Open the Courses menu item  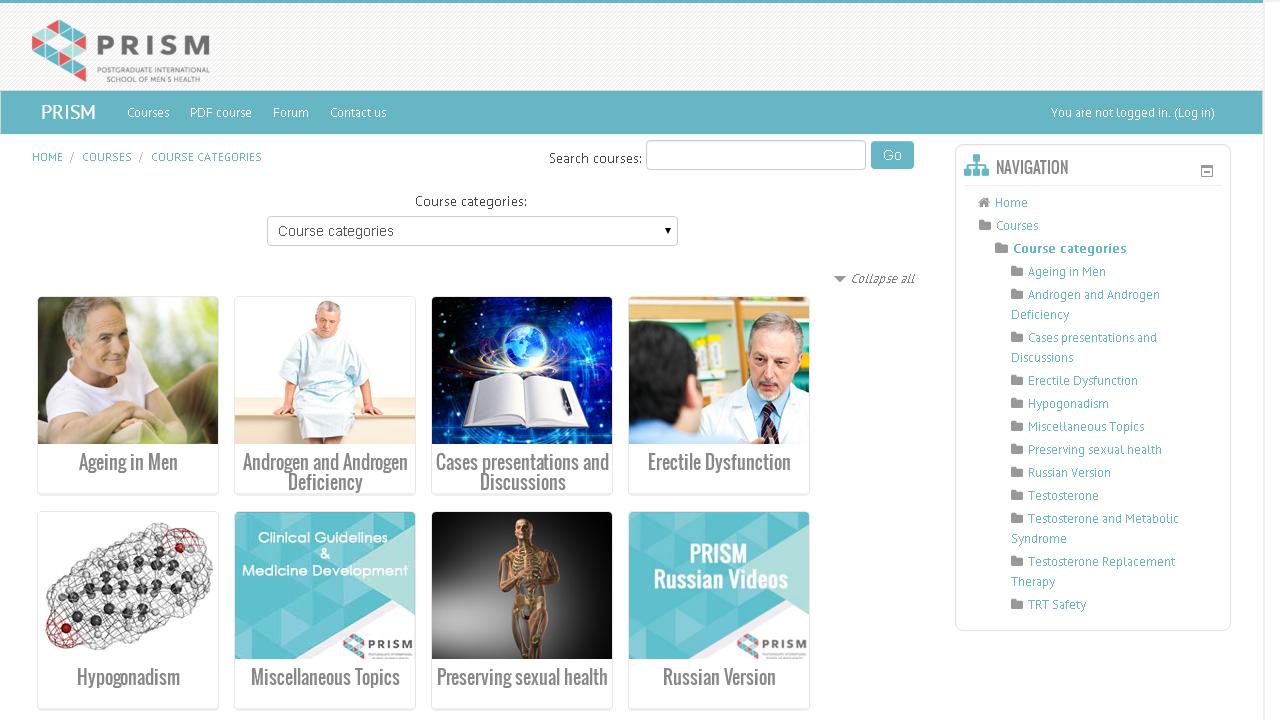[x=148, y=113]
